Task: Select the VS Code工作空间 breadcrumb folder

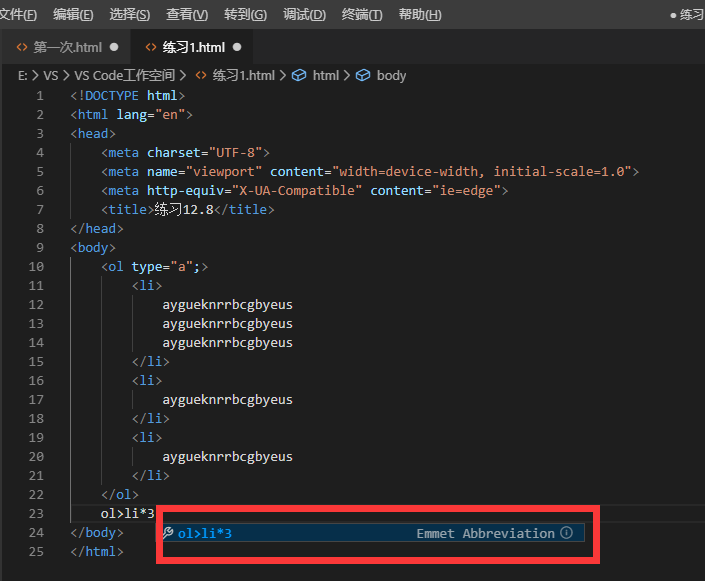Action: click(125, 76)
